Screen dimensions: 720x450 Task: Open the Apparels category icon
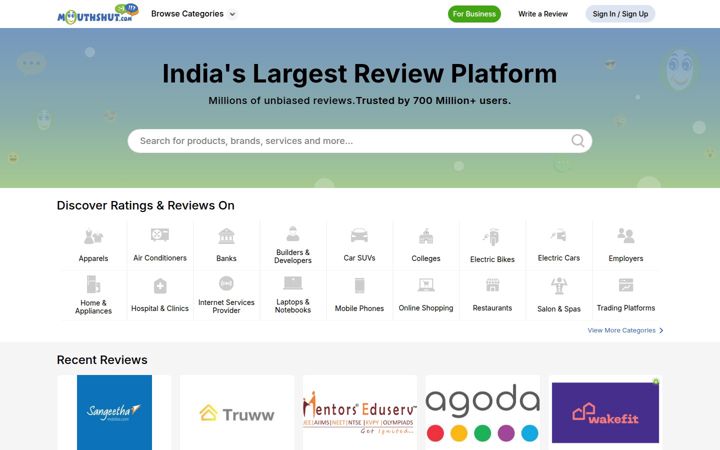pyautogui.click(x=93, y=237)
